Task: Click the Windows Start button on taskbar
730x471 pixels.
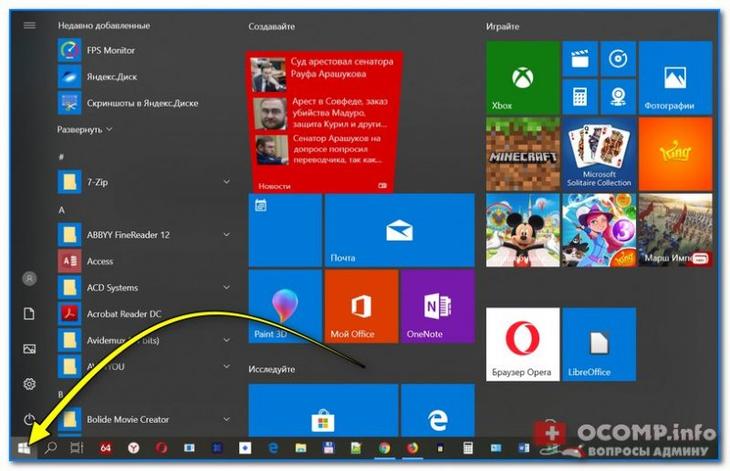Action: click(x=24, y=448)
